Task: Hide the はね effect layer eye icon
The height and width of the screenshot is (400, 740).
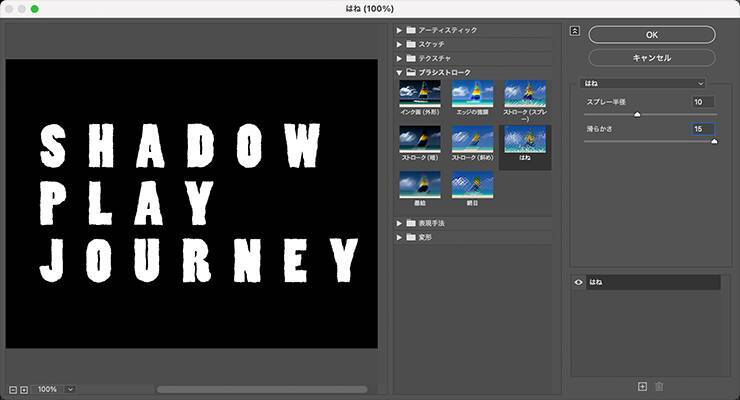Action: point(579,283)
